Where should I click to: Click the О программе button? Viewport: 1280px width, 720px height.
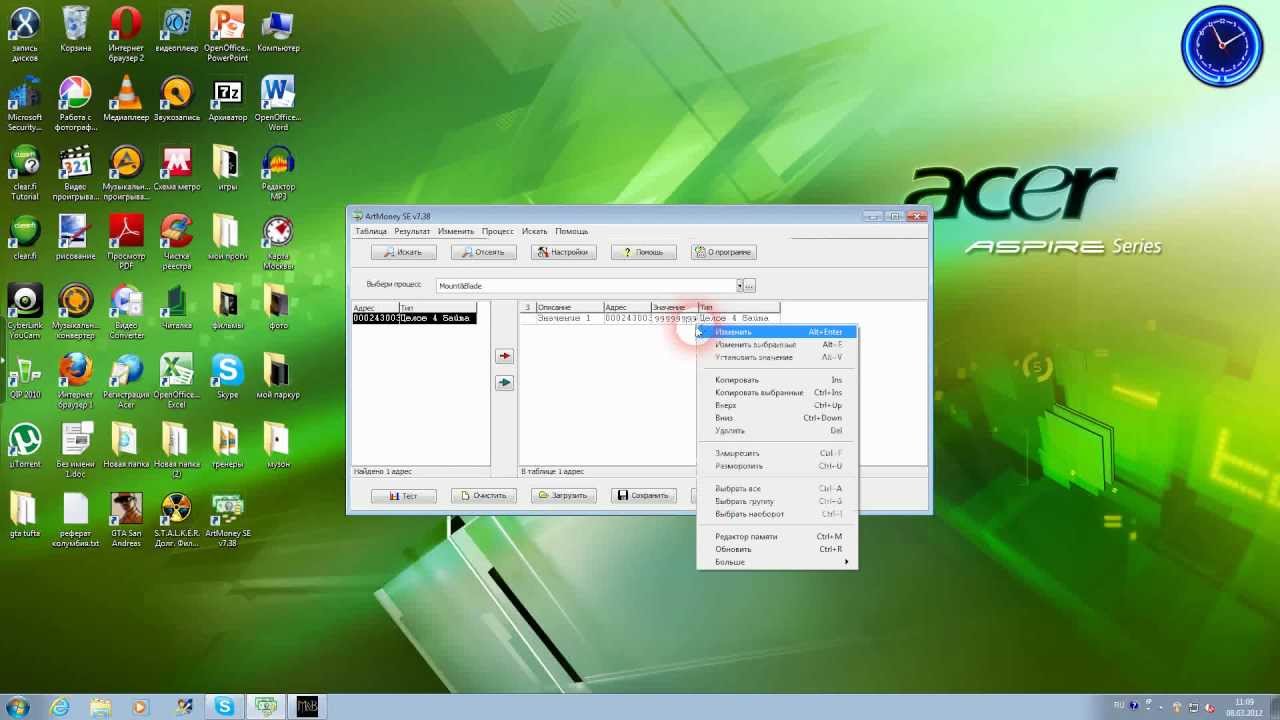coord(723,252)
